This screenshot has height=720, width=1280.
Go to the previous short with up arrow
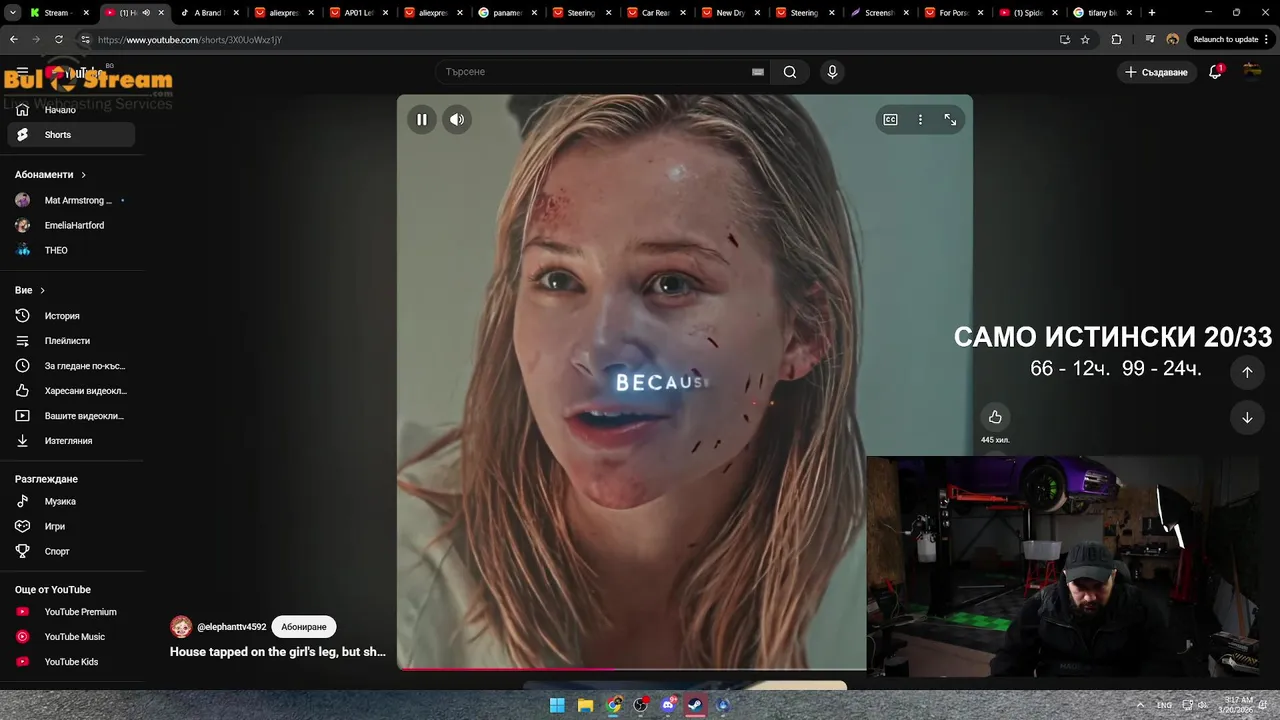(x=1247, y=372)
